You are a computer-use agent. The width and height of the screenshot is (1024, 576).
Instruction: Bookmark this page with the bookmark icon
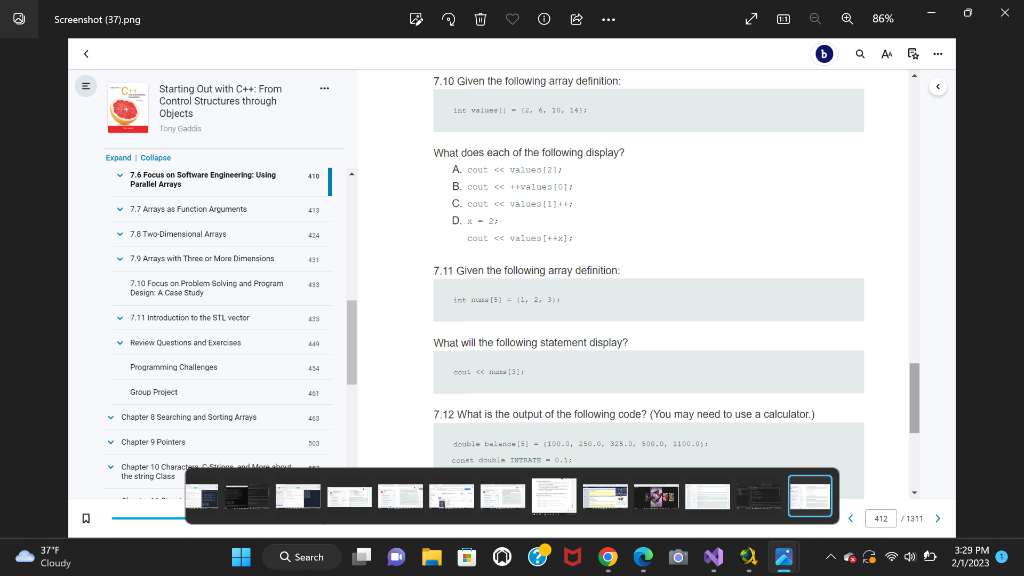click(x=86, y=518)
